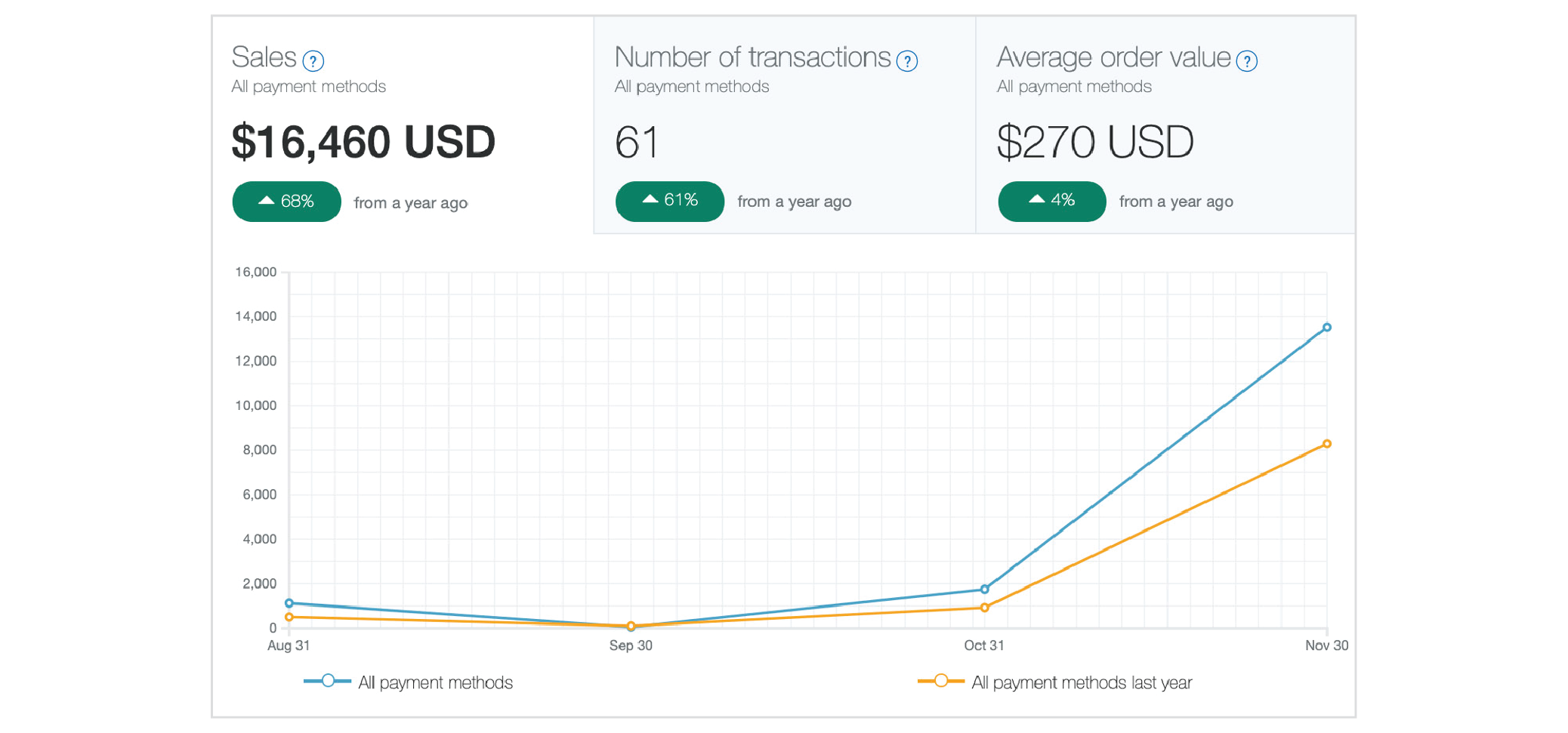The image size is (1568, 733).
Task: Select the blue Nov 30 data point
Action: [x=1327, y=328]
